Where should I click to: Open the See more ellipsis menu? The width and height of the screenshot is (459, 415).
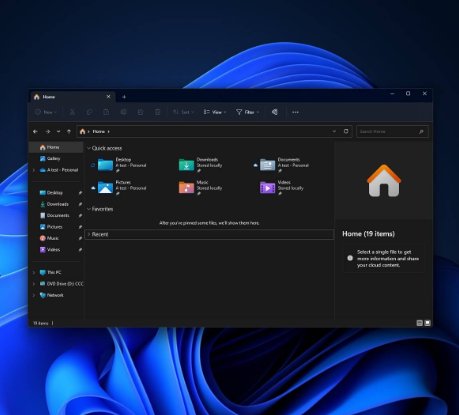pos(295,112)
